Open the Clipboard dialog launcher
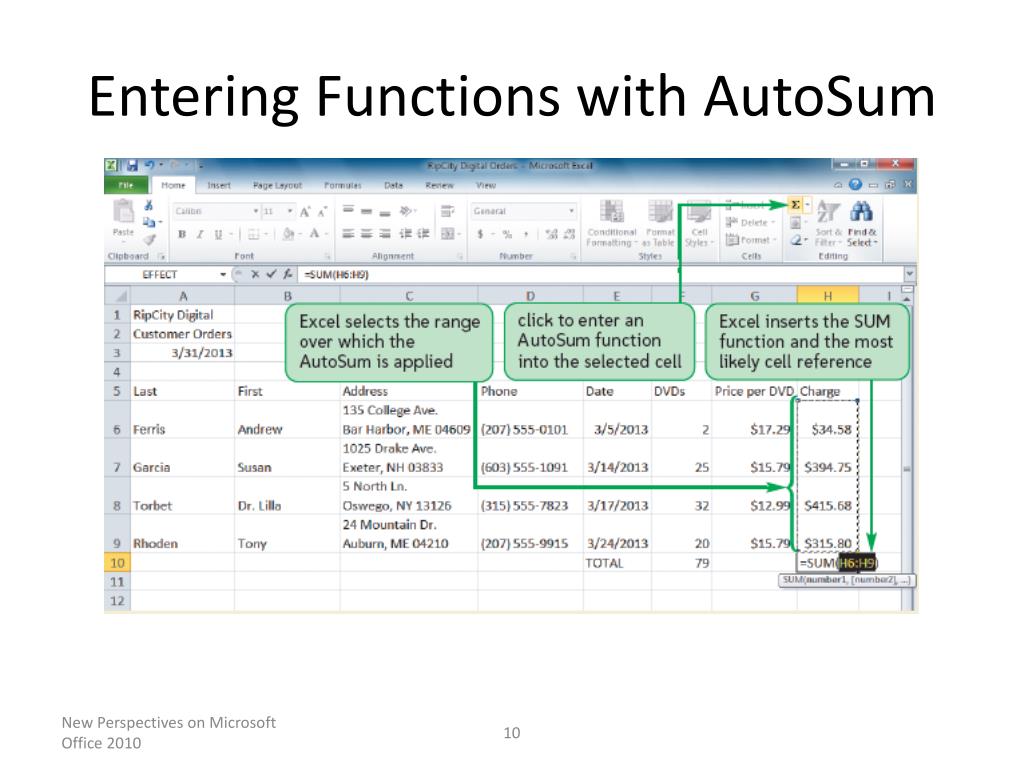 161,257
